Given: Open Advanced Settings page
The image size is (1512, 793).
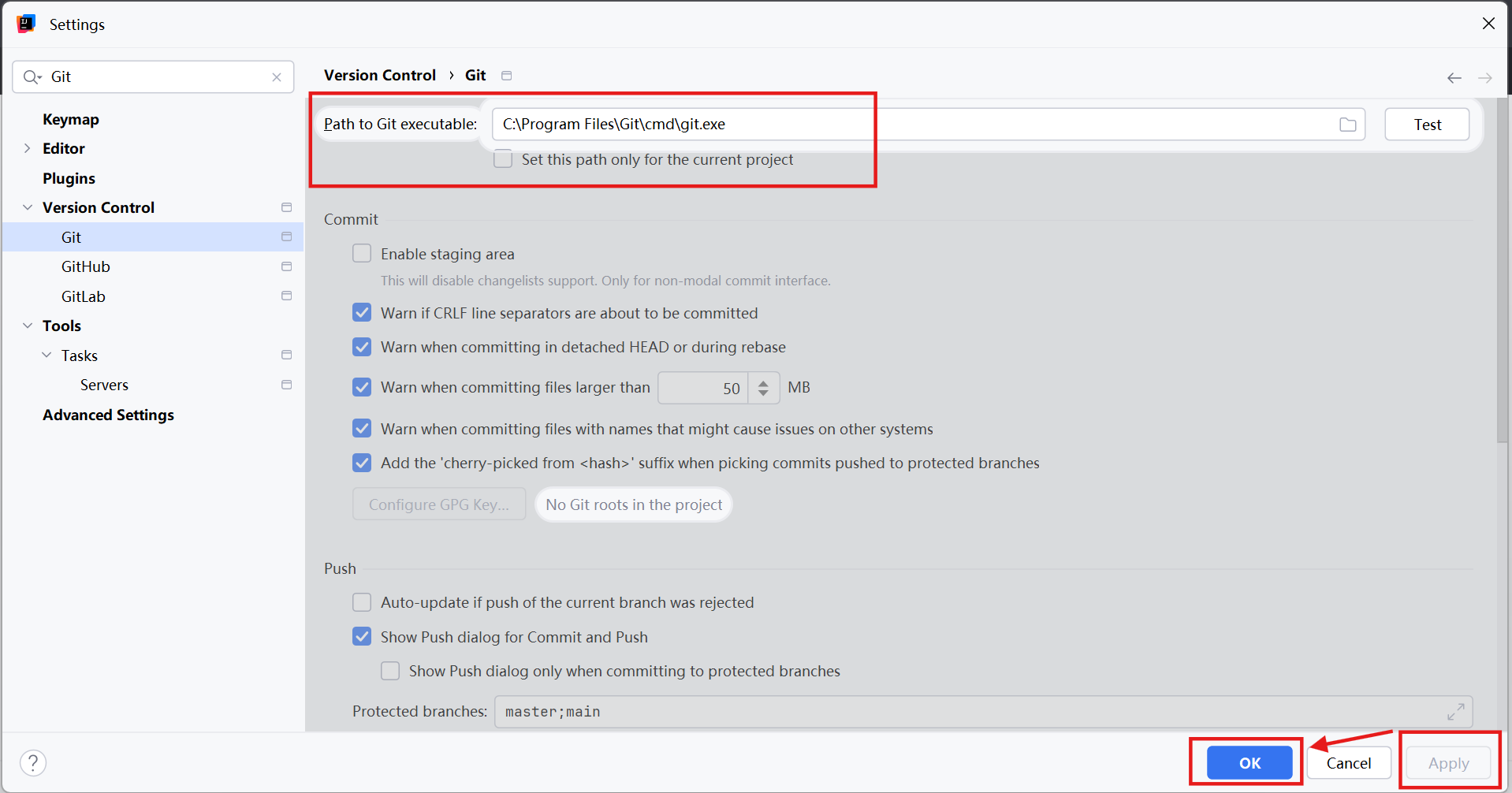Looking at the screenshot, I should tap(108, 415).
